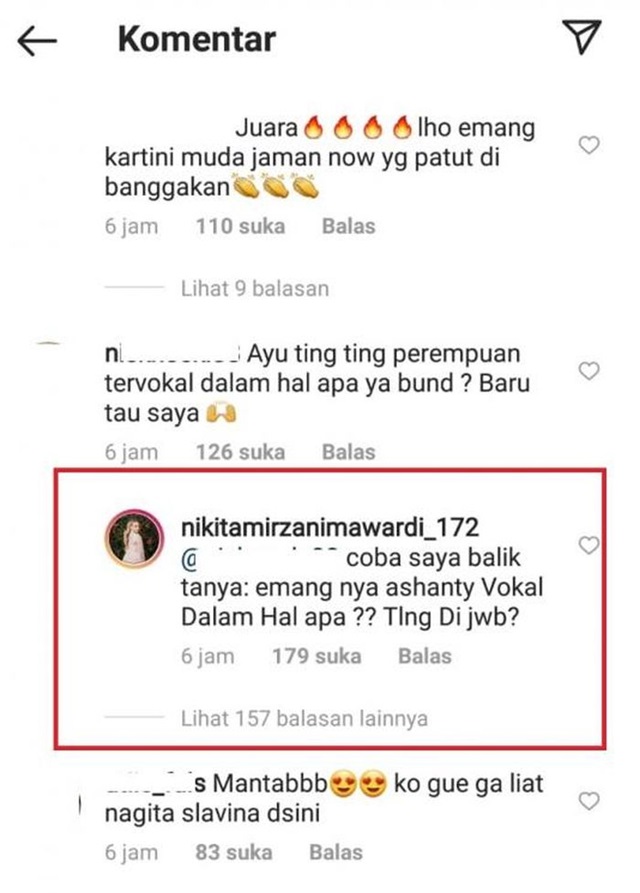640x893 pixels.
Task: Reply to the Juara comment via Balas
Action: tap(348, 226)
